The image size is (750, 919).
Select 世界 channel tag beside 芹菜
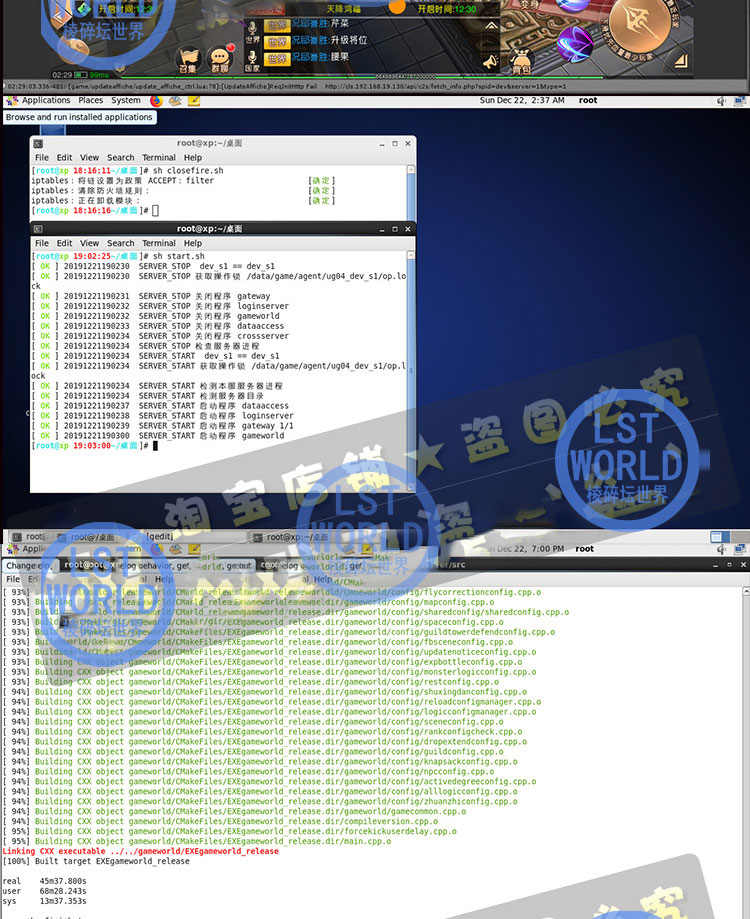[x=277, y=25]
